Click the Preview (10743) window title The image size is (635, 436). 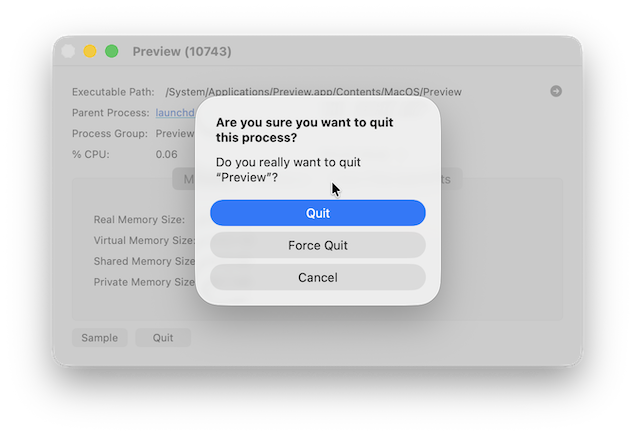182,51
